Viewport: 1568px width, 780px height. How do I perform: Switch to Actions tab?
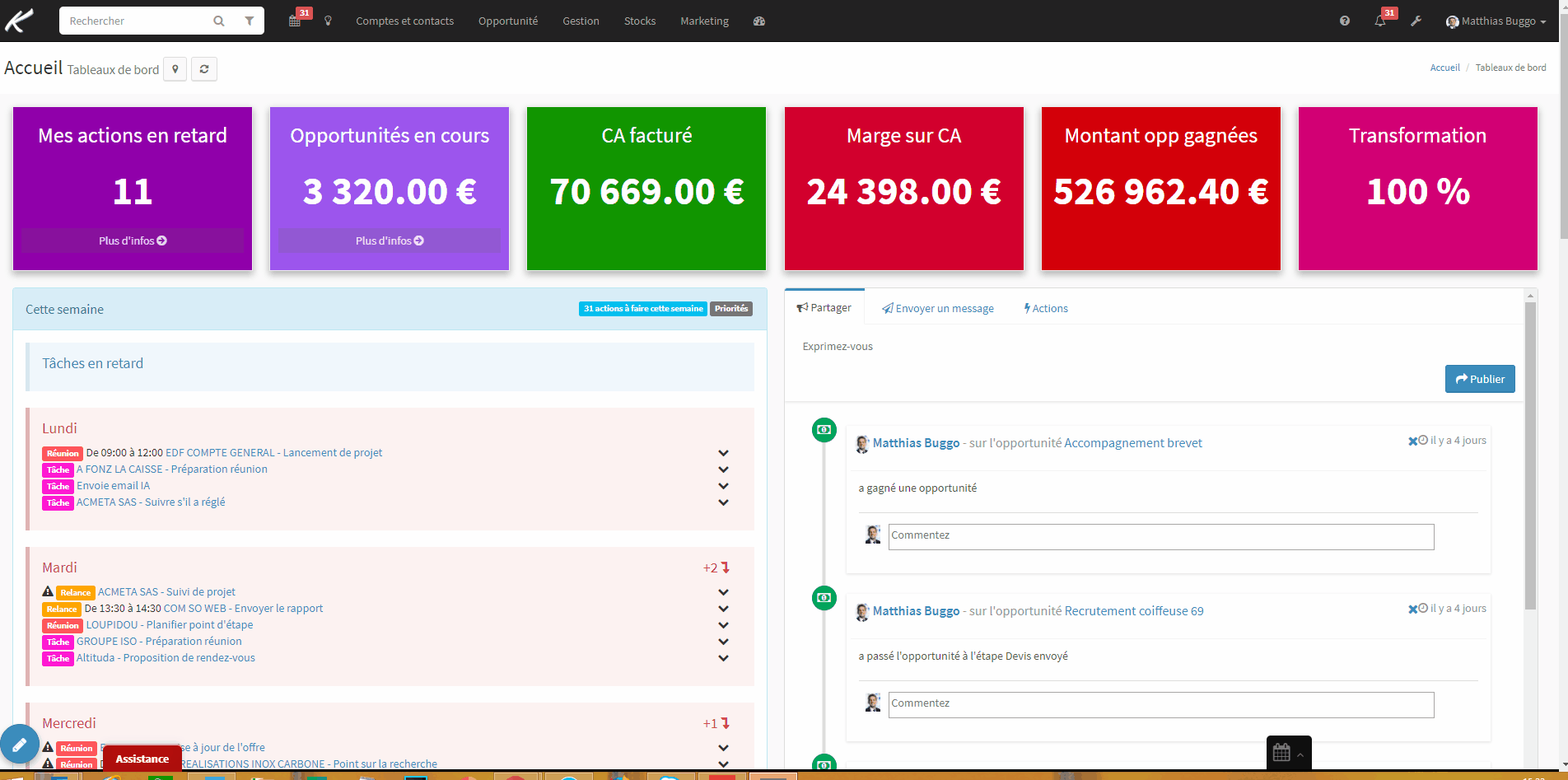point(1046,308)
